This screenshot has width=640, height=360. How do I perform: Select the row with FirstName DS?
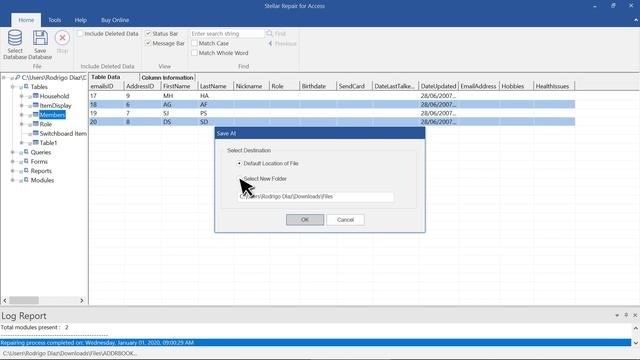point(332,122)
